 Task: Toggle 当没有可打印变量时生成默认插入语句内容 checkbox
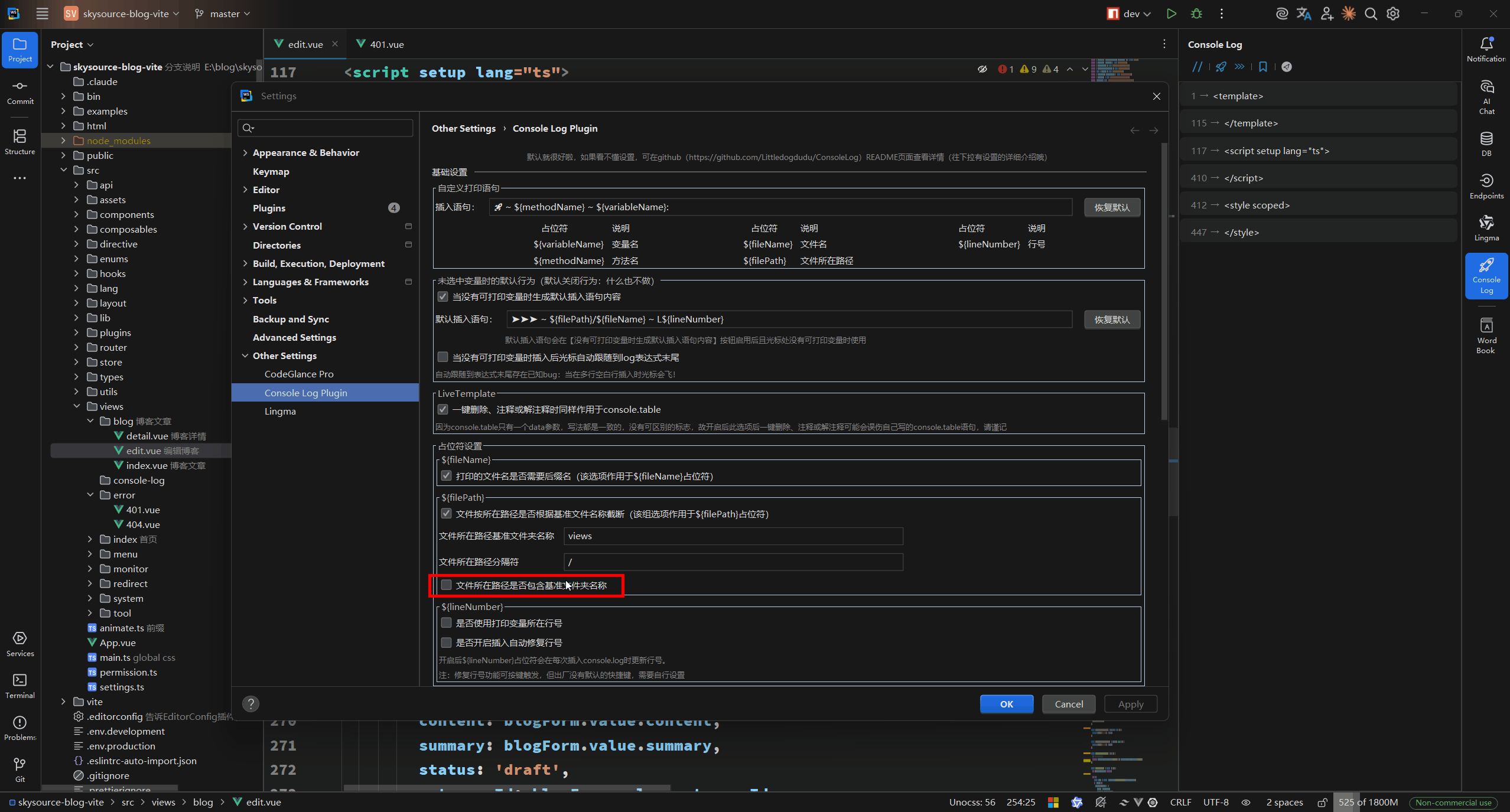point(442,296)
